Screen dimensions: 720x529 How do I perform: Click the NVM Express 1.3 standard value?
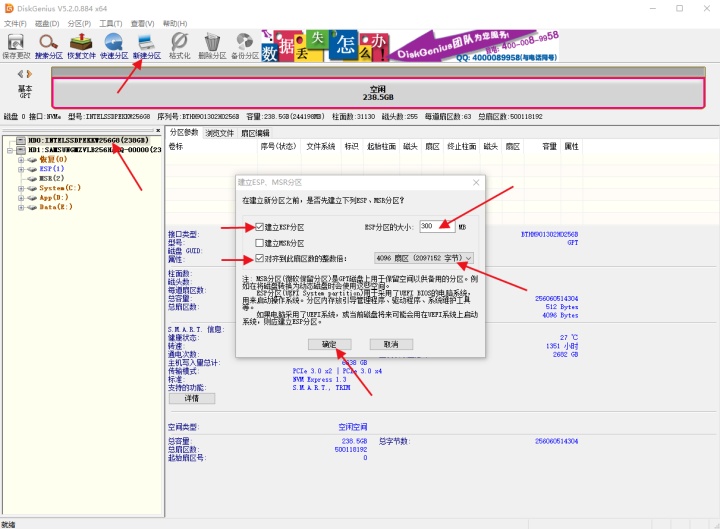[x=319, y=379]
